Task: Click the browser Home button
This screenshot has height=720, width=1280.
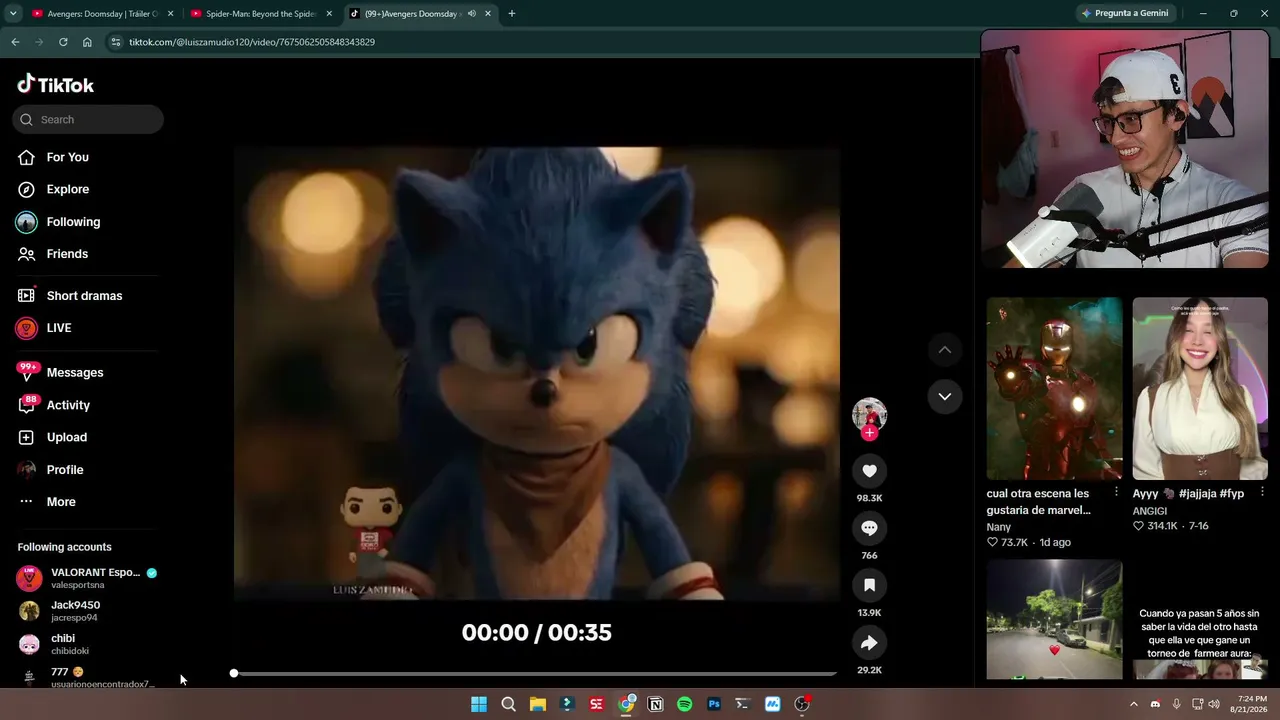Action: (87, 42)
